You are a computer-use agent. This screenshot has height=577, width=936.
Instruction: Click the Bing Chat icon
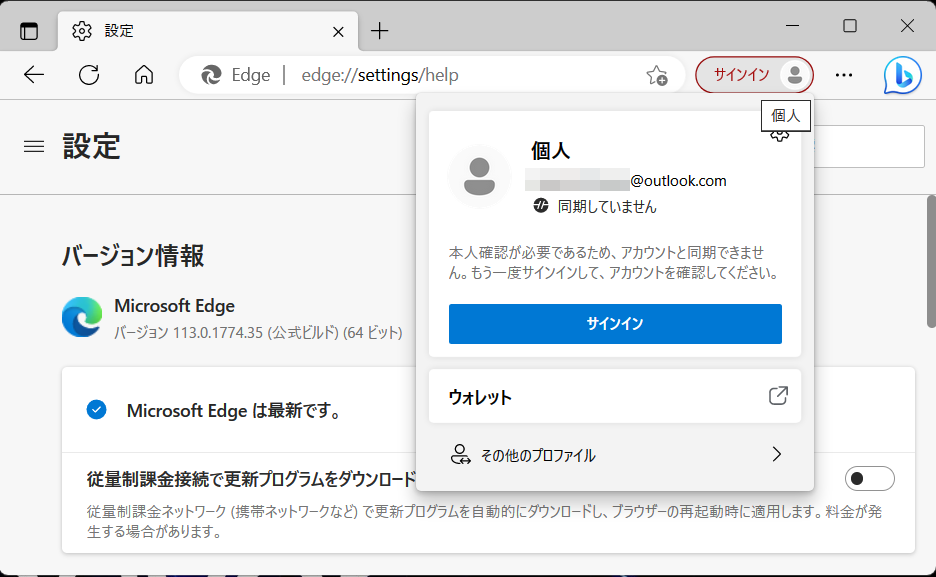[901, 74]
